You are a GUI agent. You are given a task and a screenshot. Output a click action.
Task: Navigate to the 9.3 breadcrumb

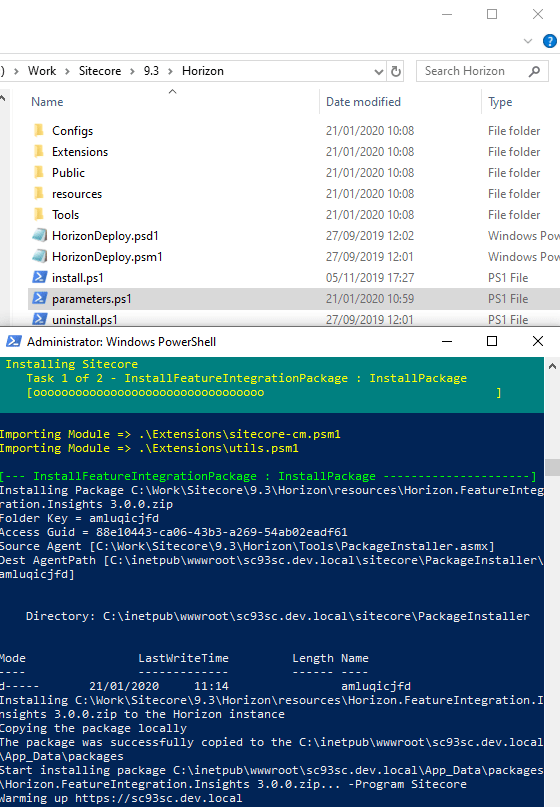(151, 71)
